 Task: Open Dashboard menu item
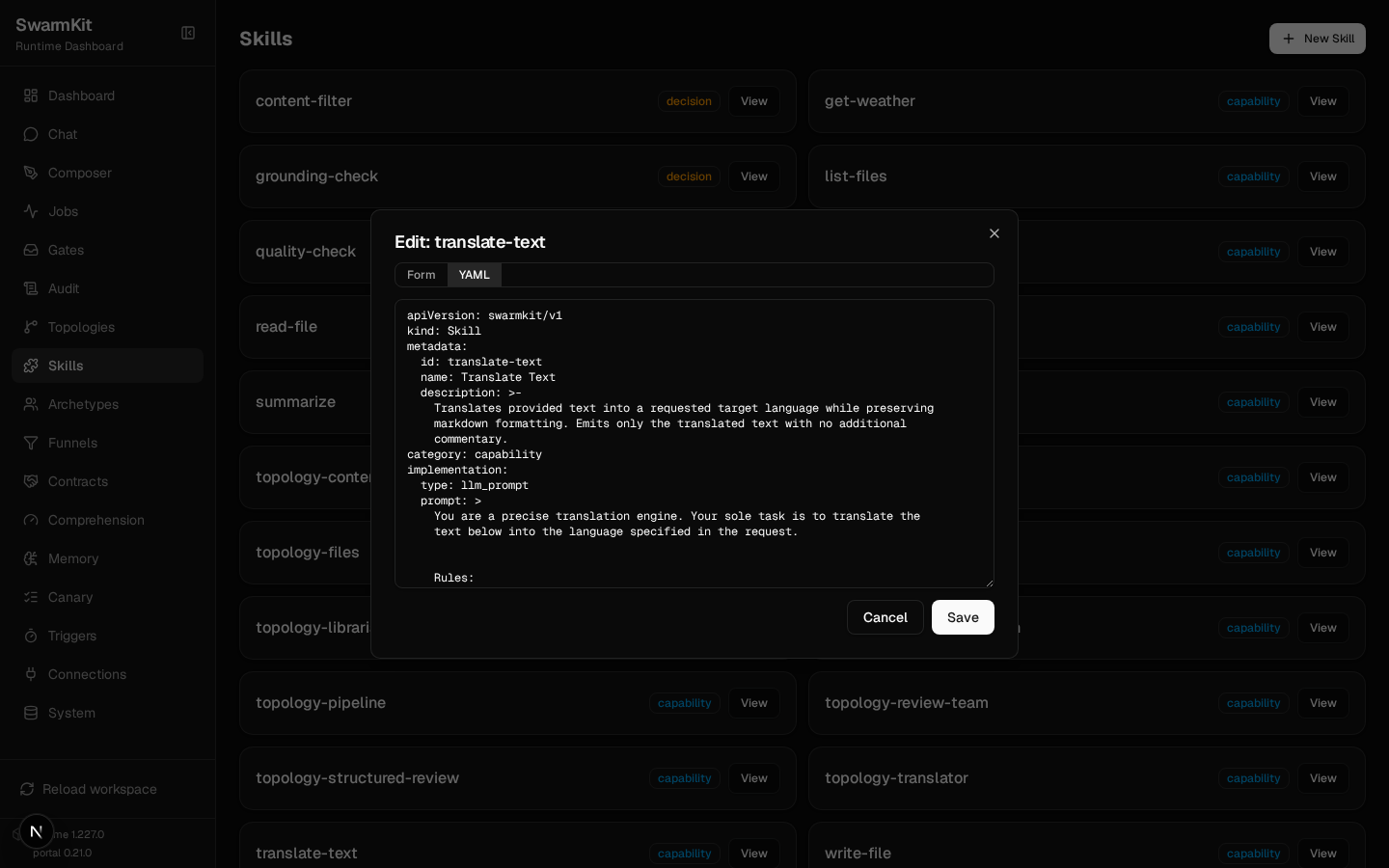click(x=107, y=95)
